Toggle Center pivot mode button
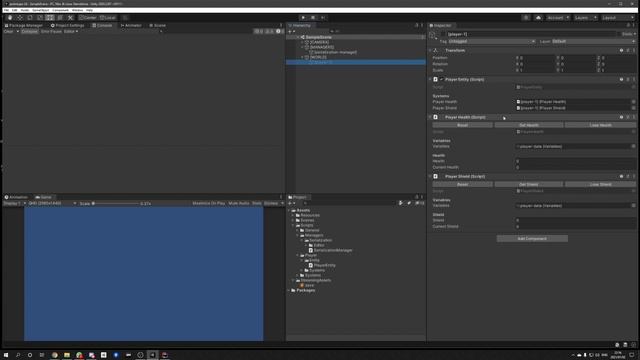This screenshot has height=360, width=640. point(88,18)
